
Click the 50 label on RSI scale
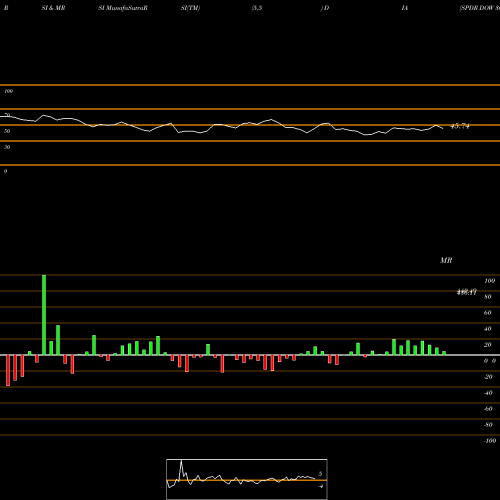(x=7, y=131)
